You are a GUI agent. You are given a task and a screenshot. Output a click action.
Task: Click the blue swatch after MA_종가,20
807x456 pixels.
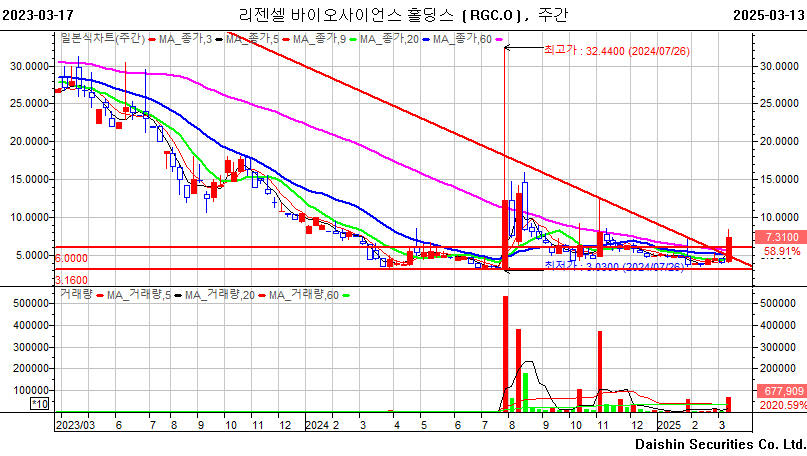[x=426, y=40]
